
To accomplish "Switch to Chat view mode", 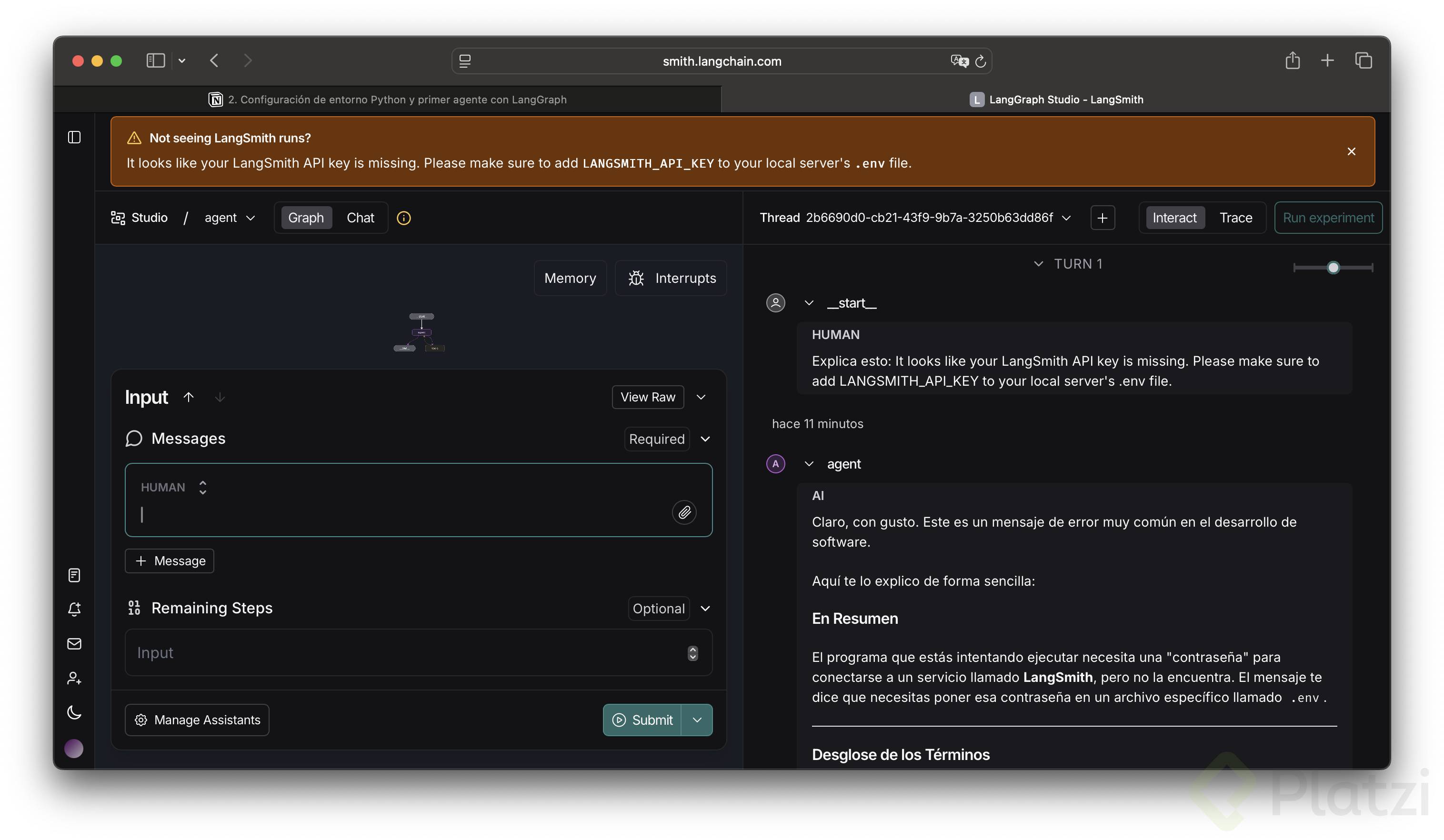I will click(x=360, y=218).
